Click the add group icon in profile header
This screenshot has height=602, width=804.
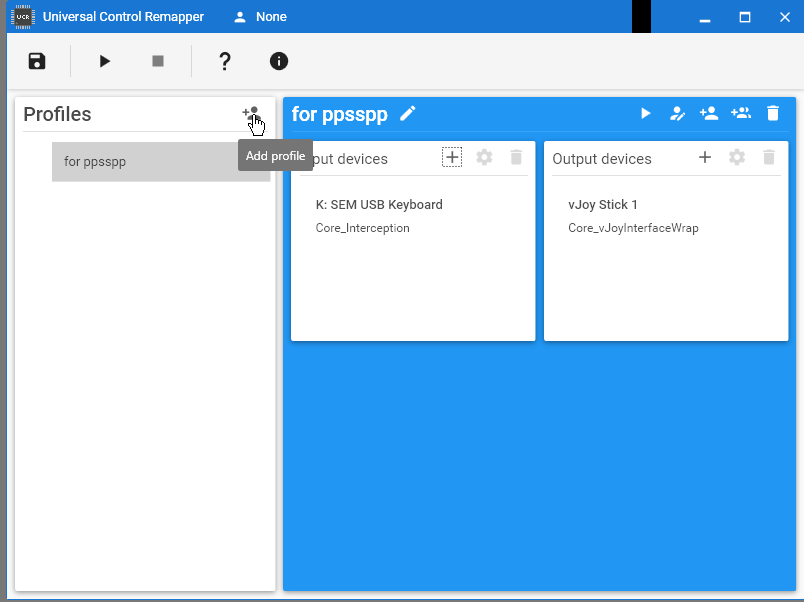point(741,114)
